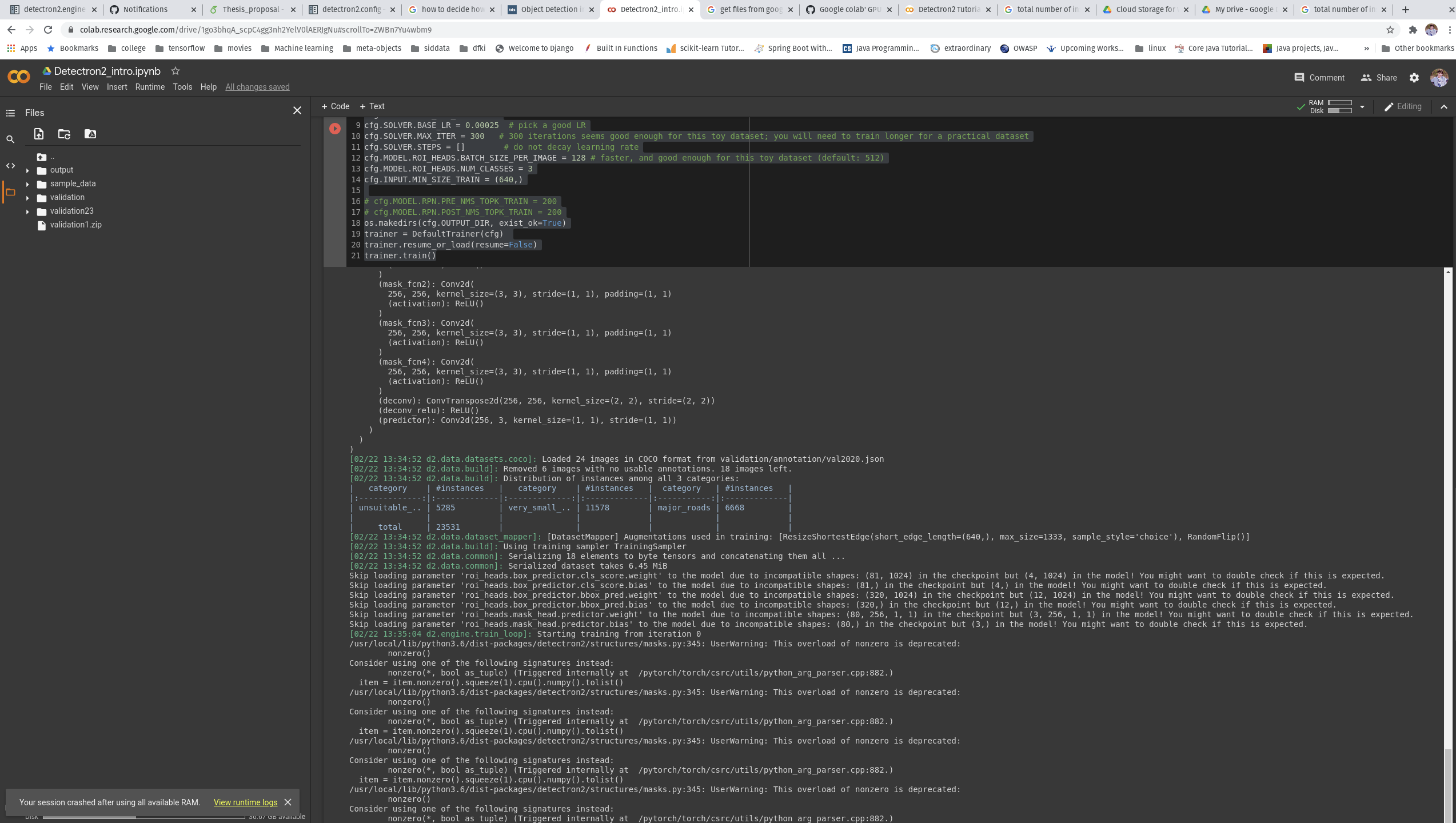Open Colab settings gear
1456x823 pixels.
click(1415, 77)
